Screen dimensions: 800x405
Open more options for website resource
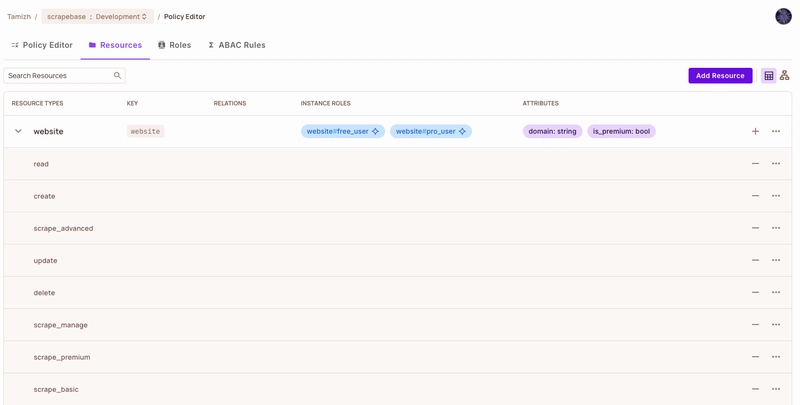click(x=776, y=132)
